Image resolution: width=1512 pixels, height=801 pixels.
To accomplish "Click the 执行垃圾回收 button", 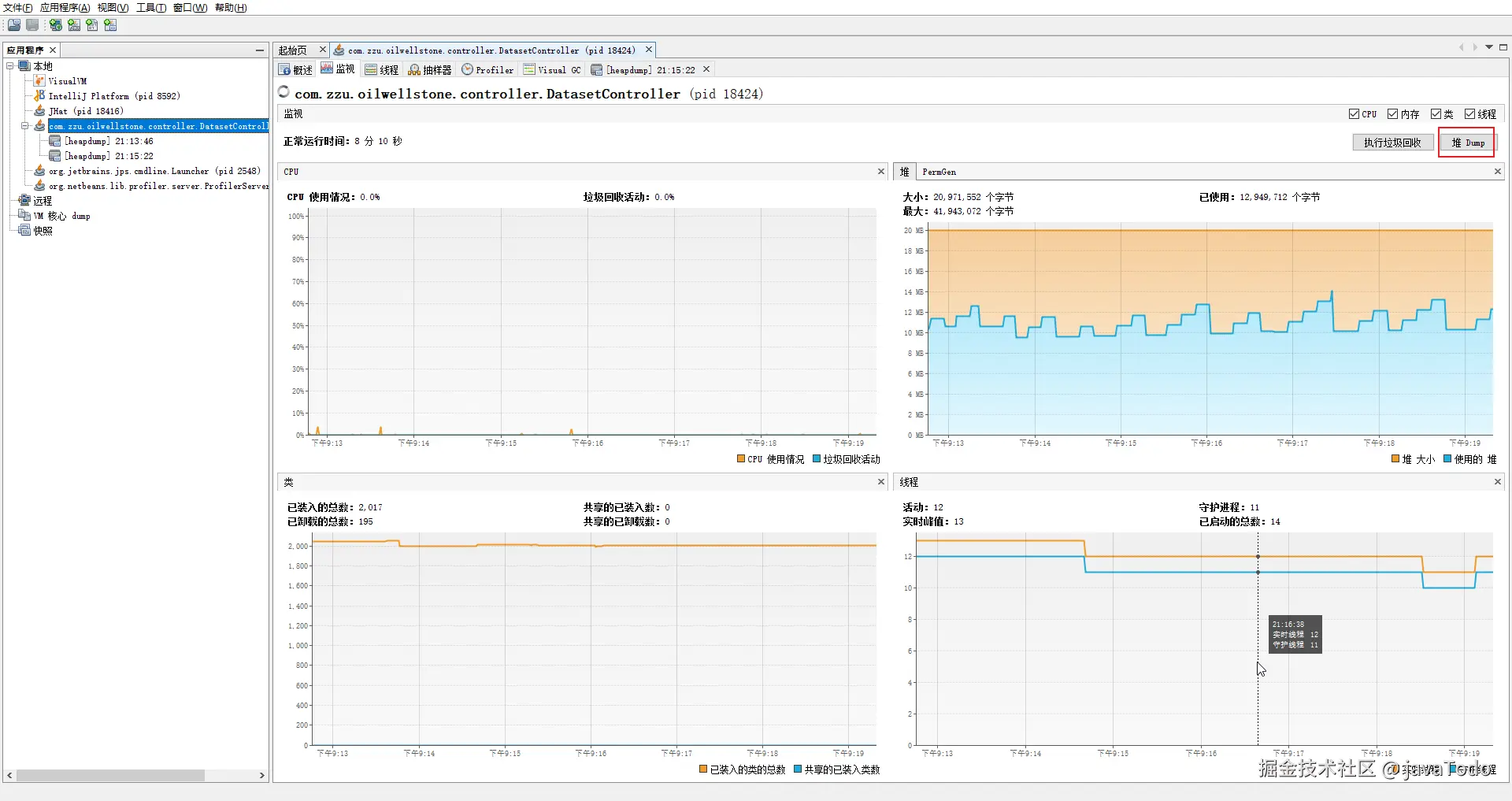I will 1392,143.
